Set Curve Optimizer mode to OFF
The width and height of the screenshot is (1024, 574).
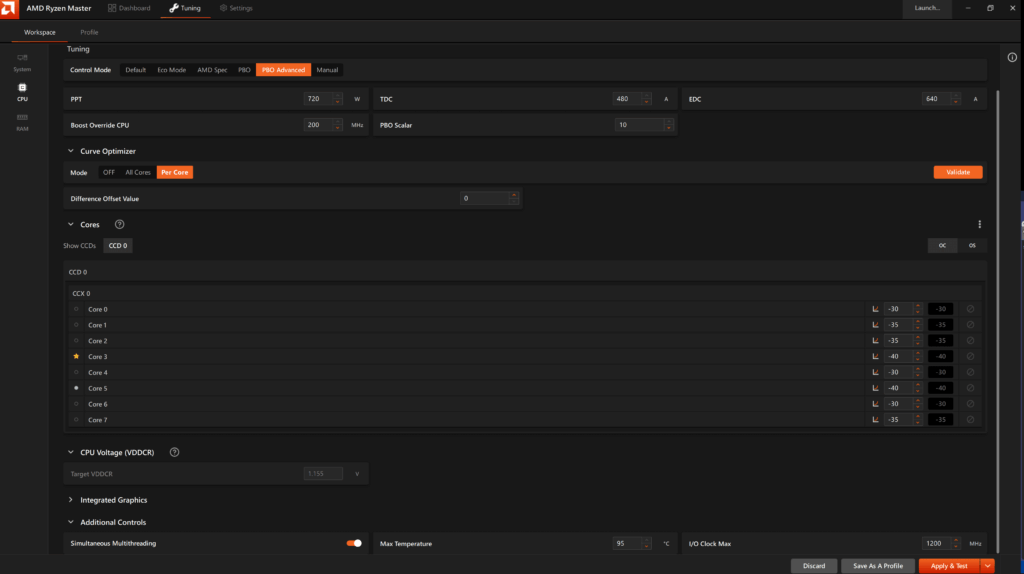coord(108,172)
